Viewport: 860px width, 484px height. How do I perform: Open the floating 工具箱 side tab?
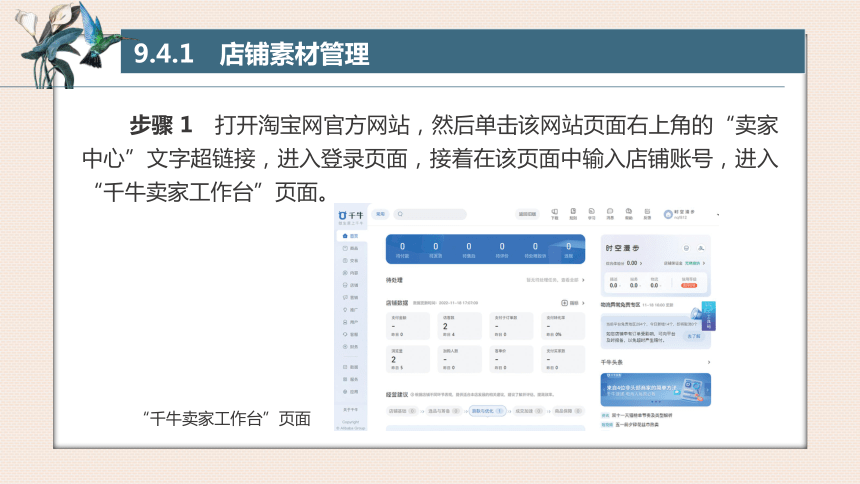coord(708,317)
